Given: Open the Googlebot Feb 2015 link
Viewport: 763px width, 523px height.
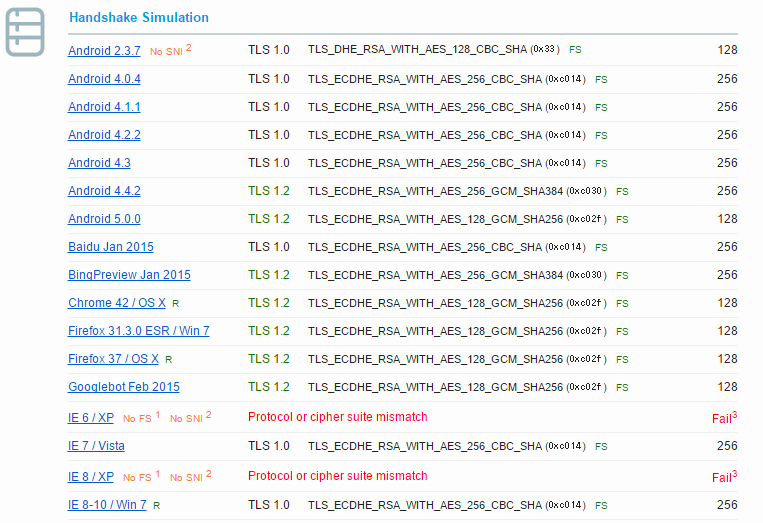Looking at the screenshot, I should point(124,387).
